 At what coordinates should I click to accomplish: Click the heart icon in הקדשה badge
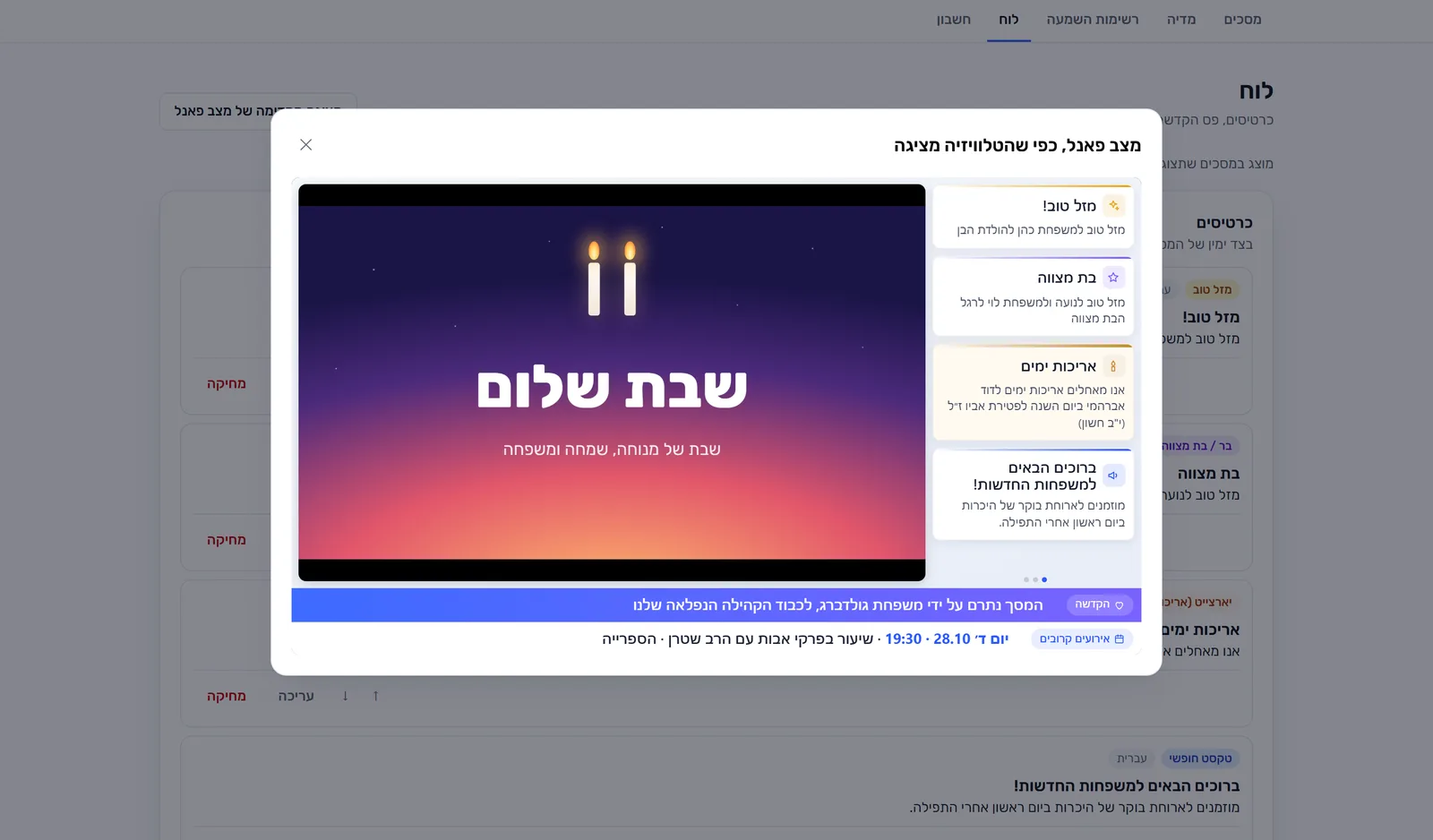[1119, 605]
